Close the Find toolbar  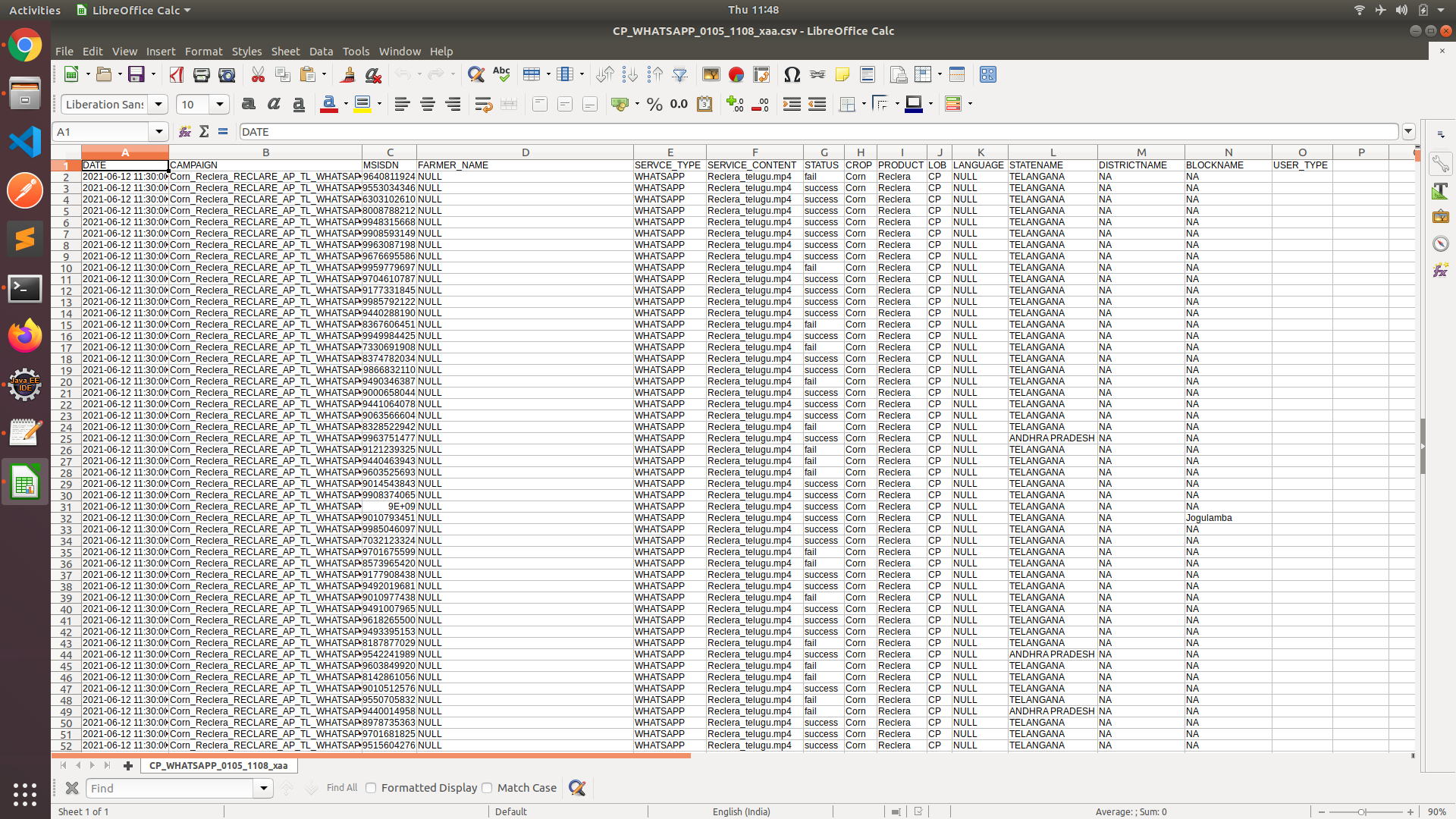coord(72,788)
